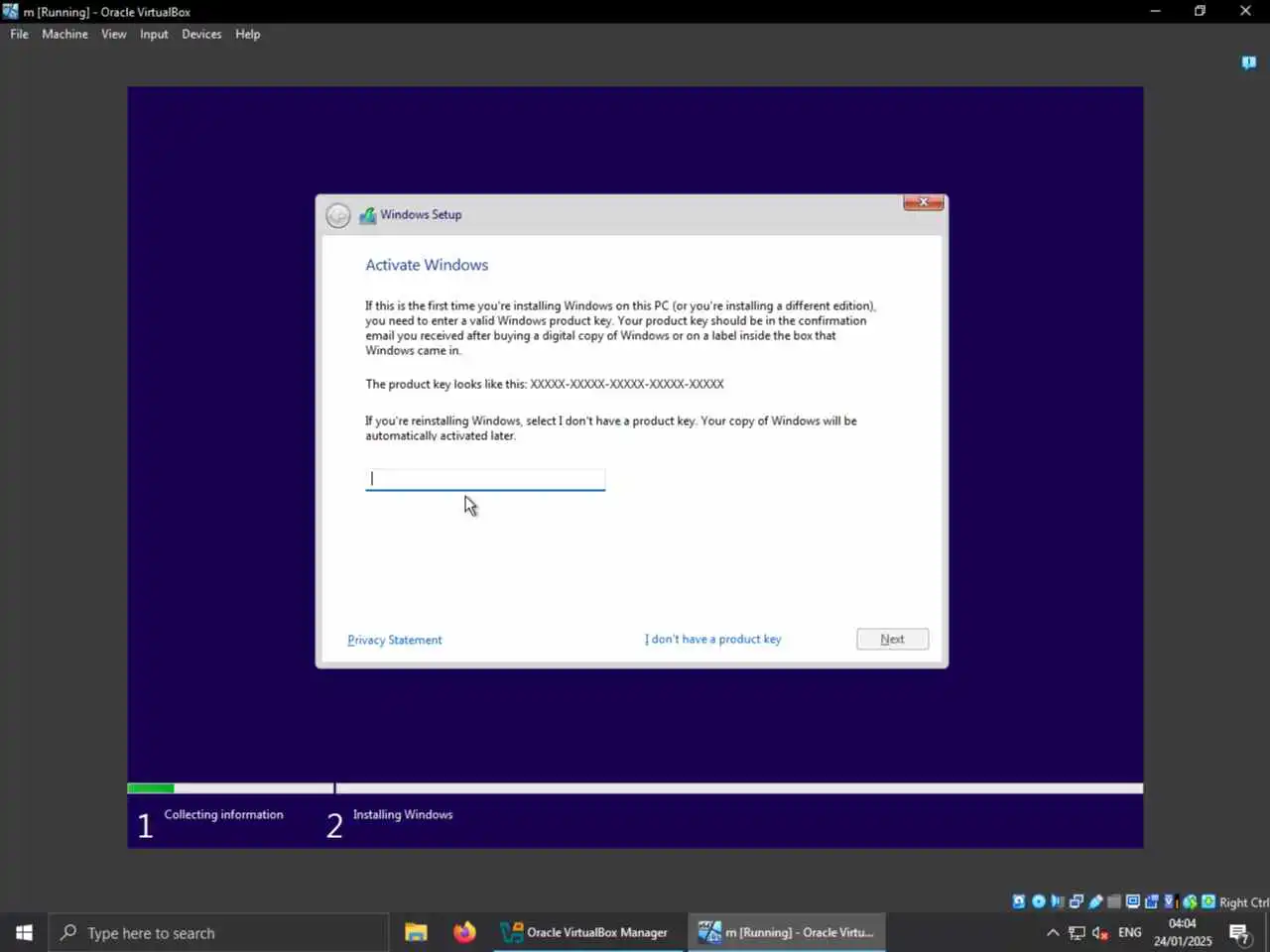Click the product key input field
1270x952 pixels.
click(x=485, y=479)
